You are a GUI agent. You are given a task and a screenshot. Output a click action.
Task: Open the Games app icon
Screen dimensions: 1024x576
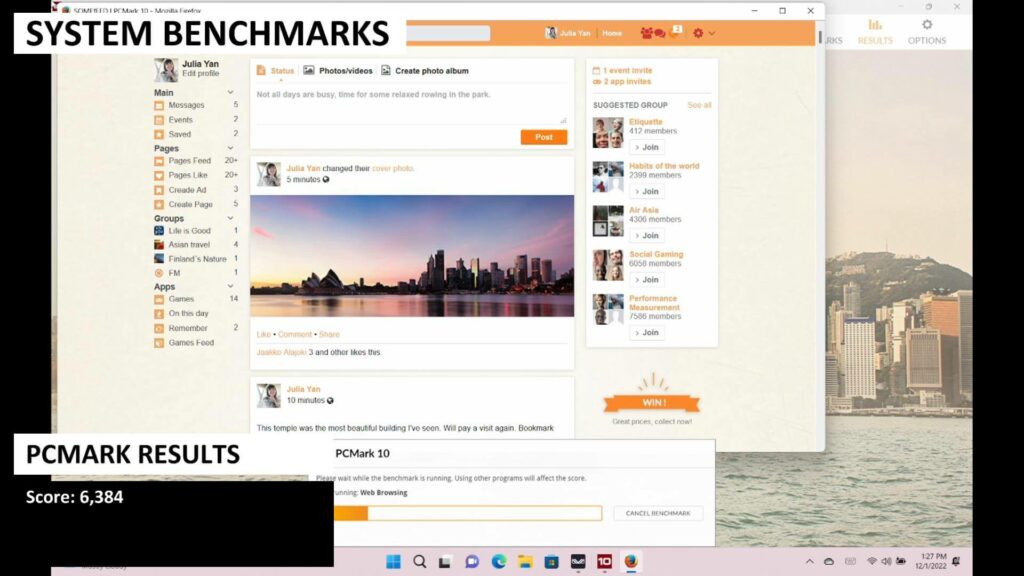click(159, 299)
